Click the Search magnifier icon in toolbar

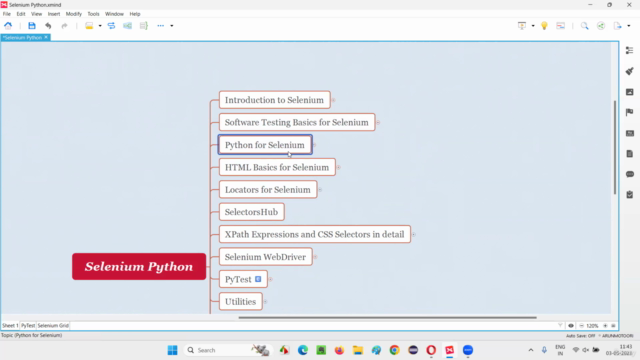coord(584,26)
